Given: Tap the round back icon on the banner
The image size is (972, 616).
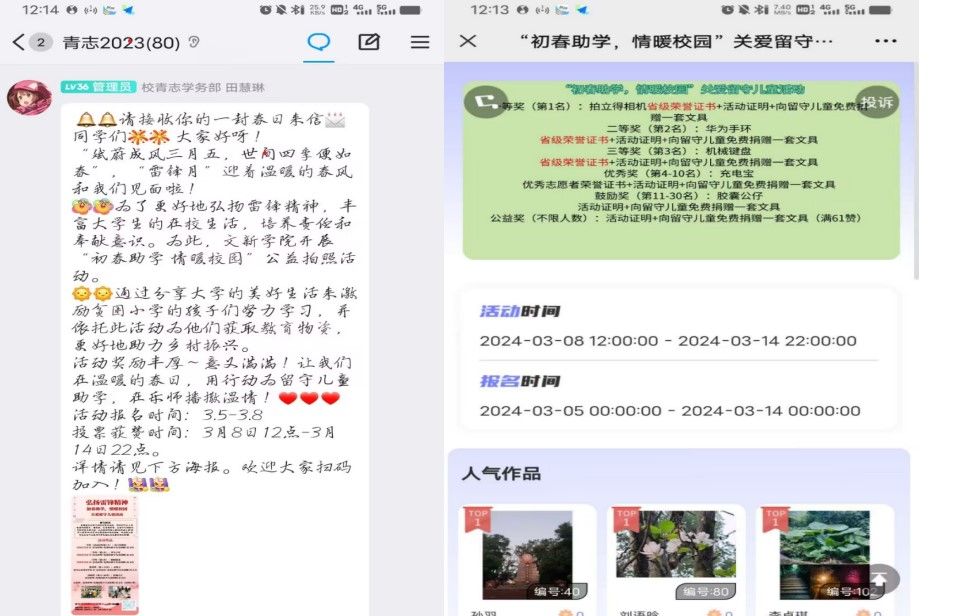Looking at the screenshot, I should point(486,102).
